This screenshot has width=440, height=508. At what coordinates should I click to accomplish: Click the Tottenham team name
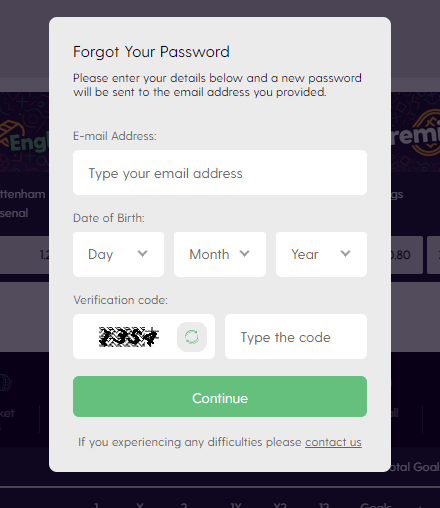pos(23,194)
